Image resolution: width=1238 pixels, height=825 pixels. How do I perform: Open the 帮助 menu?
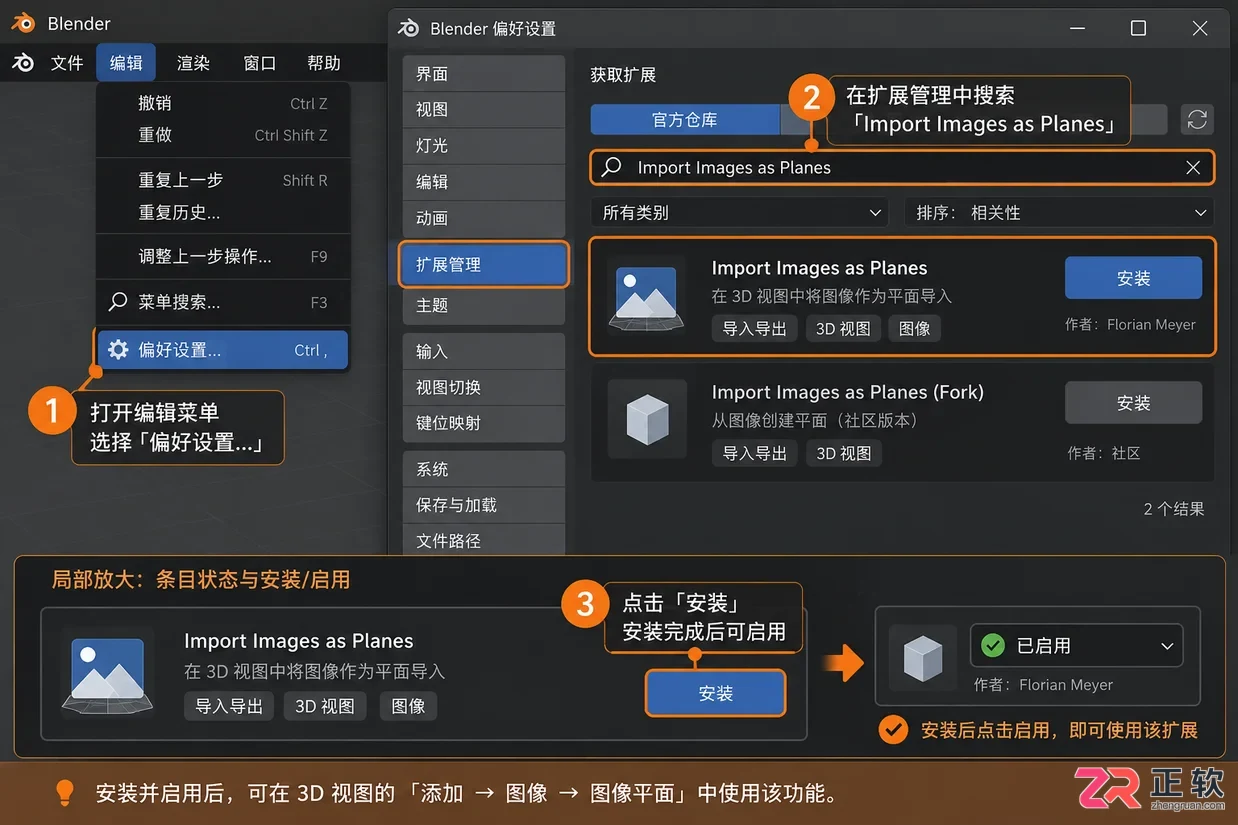324,63
